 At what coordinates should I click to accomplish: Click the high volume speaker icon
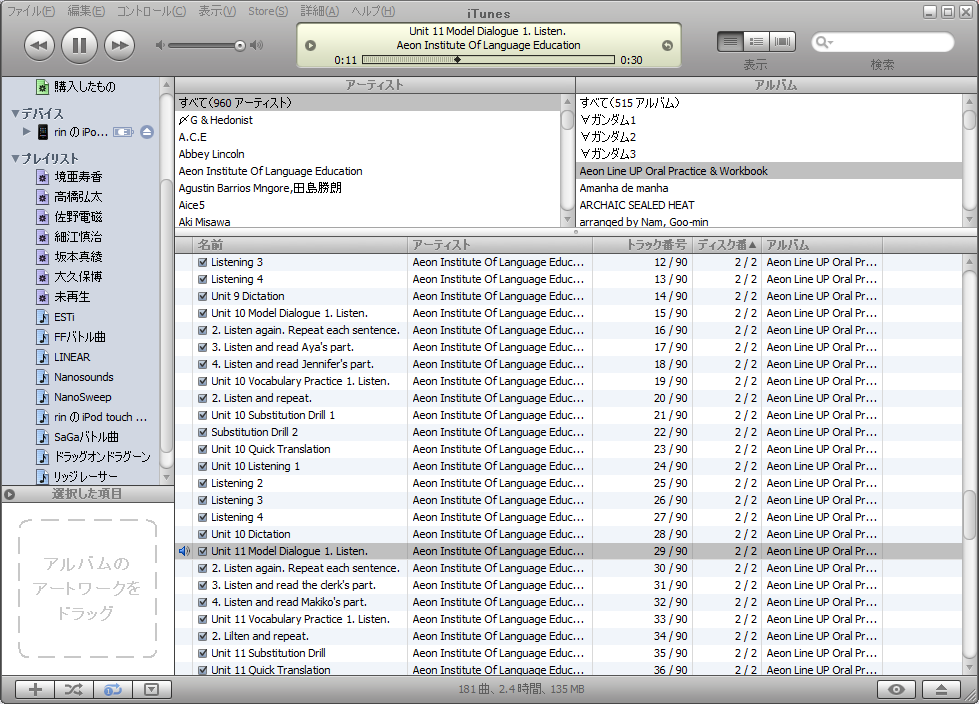257,46
